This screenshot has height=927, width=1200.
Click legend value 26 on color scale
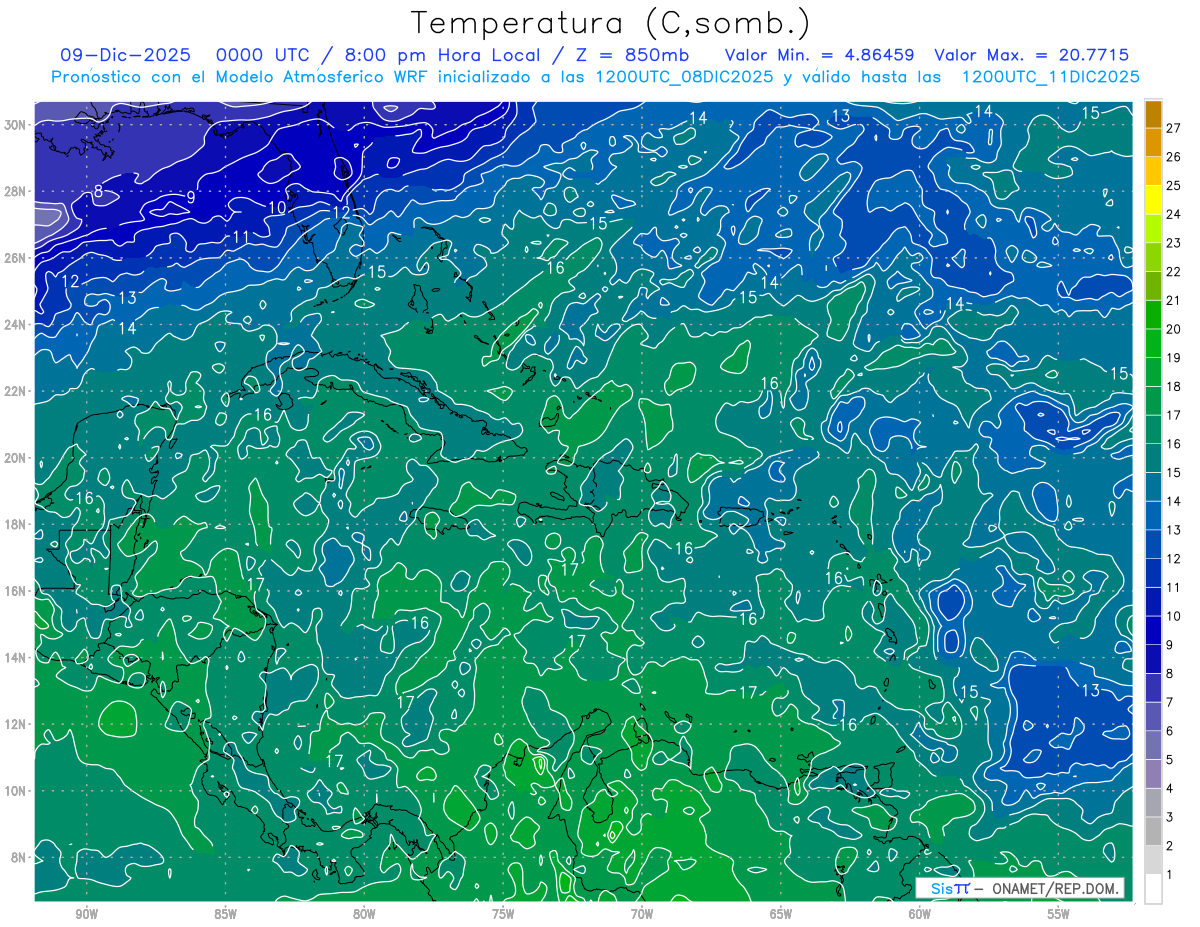click(x=1174, y=157)
